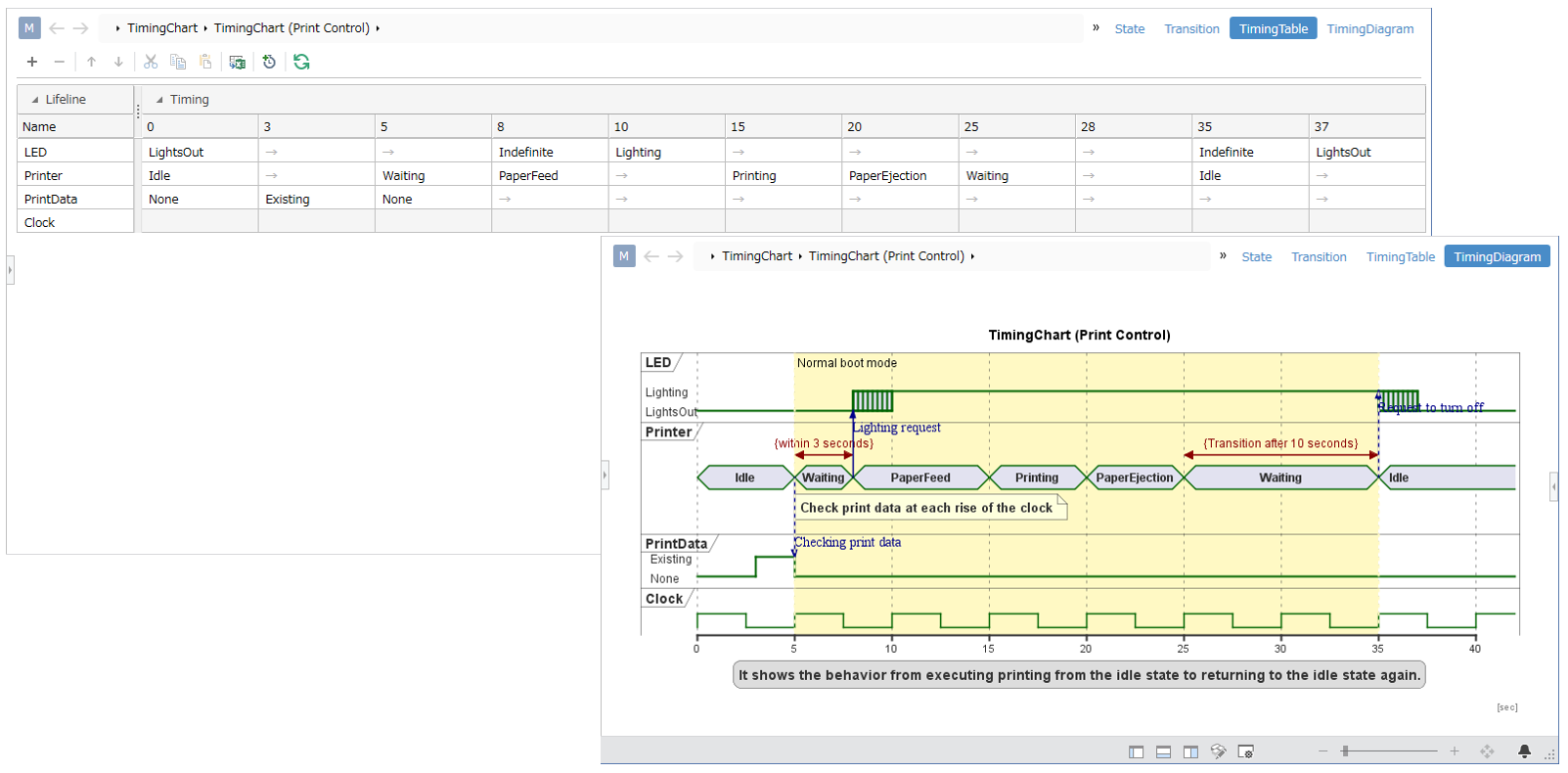The image size is (1568, 773).
Task: Click the PaperEjection cell in the table
Action: [900, 175]
